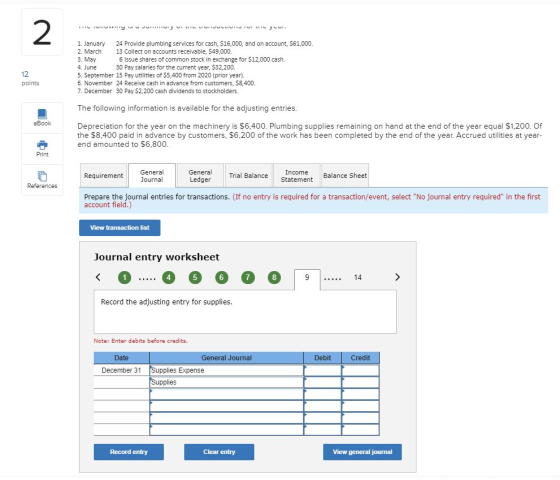This screenshot has width=560, height=480.
Task: Click the Print icon
Action: 42,145
